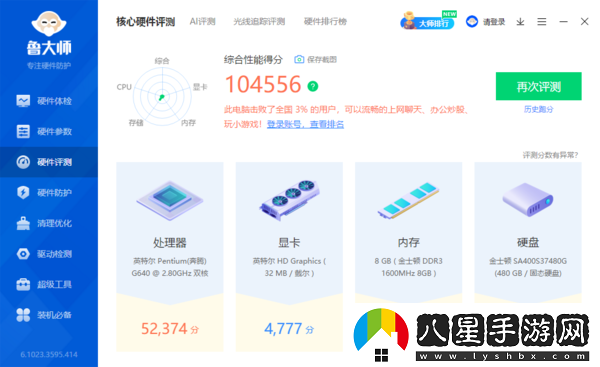Screen dimensions: 600x367
Task: Click the HD Graphics description text
Action: pyautogui.click(x=289, y=267)
